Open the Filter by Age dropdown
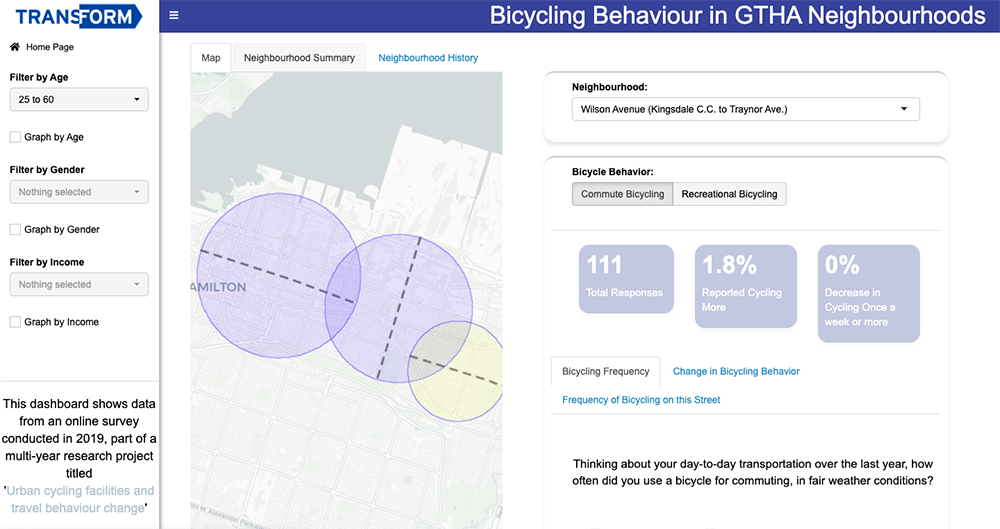This screenshot has height=529, width=1000. (x=79, y=99)
